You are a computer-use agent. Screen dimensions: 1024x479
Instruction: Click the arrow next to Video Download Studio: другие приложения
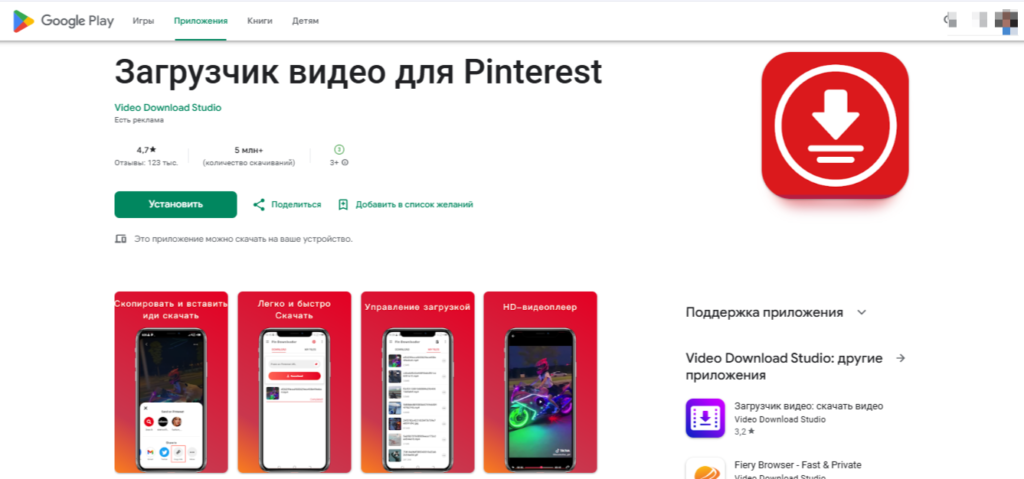(x=901, y=358)
